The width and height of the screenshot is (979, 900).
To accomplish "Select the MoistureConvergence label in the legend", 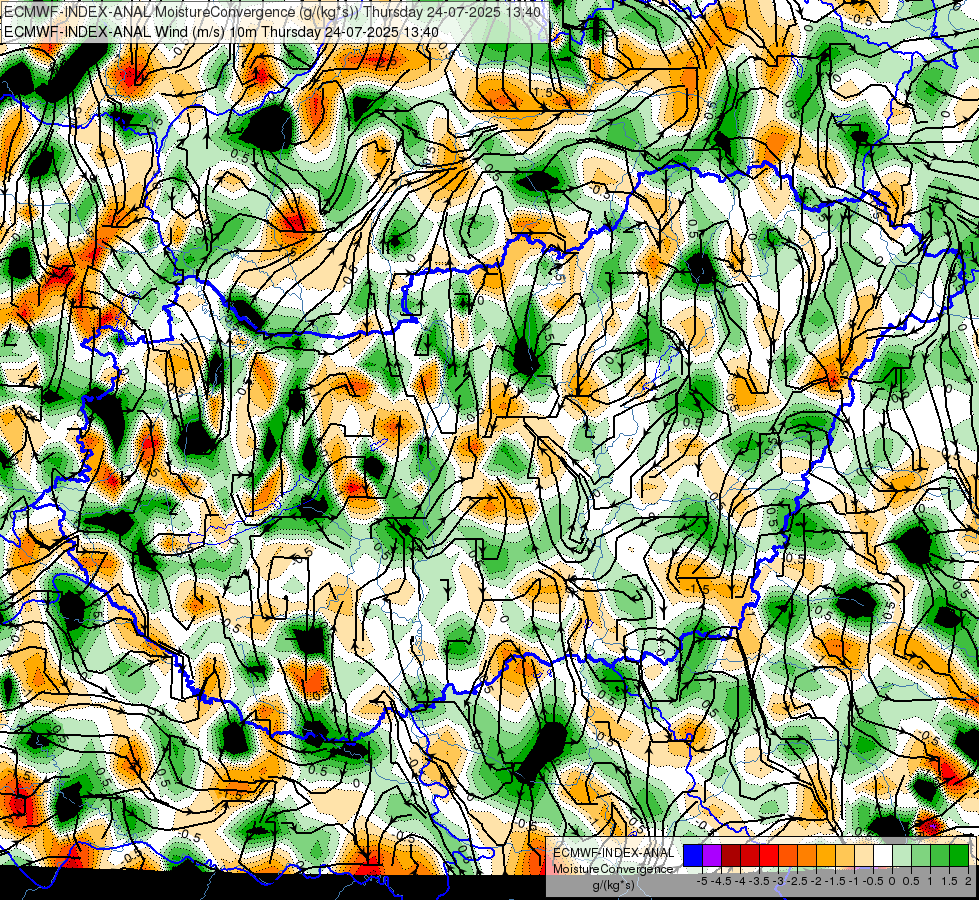I will coord(613,869).
